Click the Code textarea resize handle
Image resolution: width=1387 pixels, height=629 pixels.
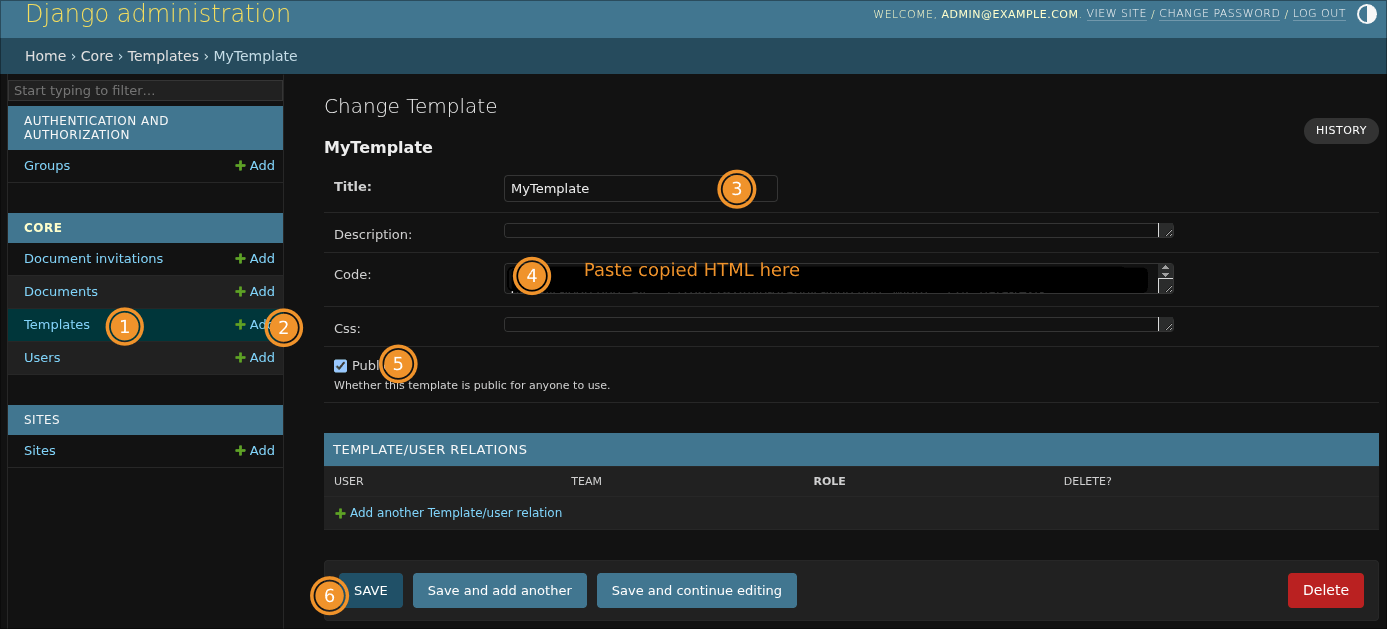pos(1166,286)
